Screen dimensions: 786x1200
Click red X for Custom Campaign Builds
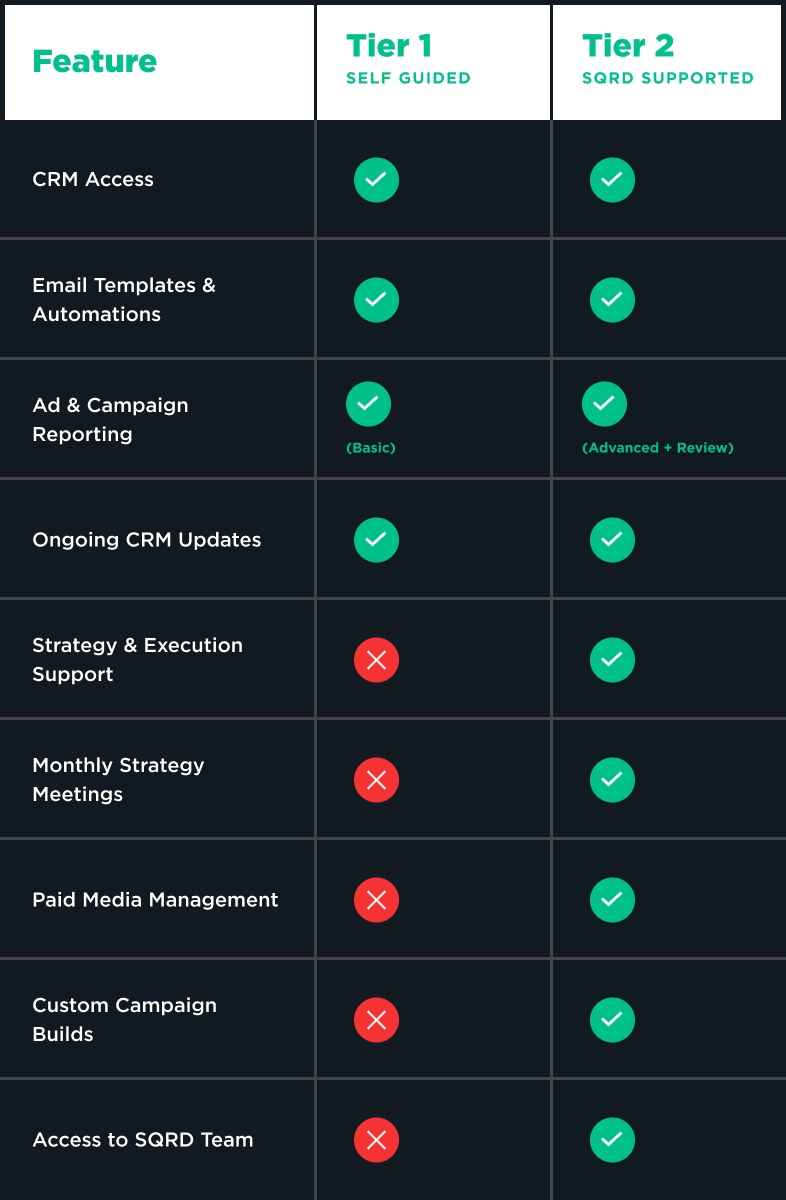[376, 1020]
